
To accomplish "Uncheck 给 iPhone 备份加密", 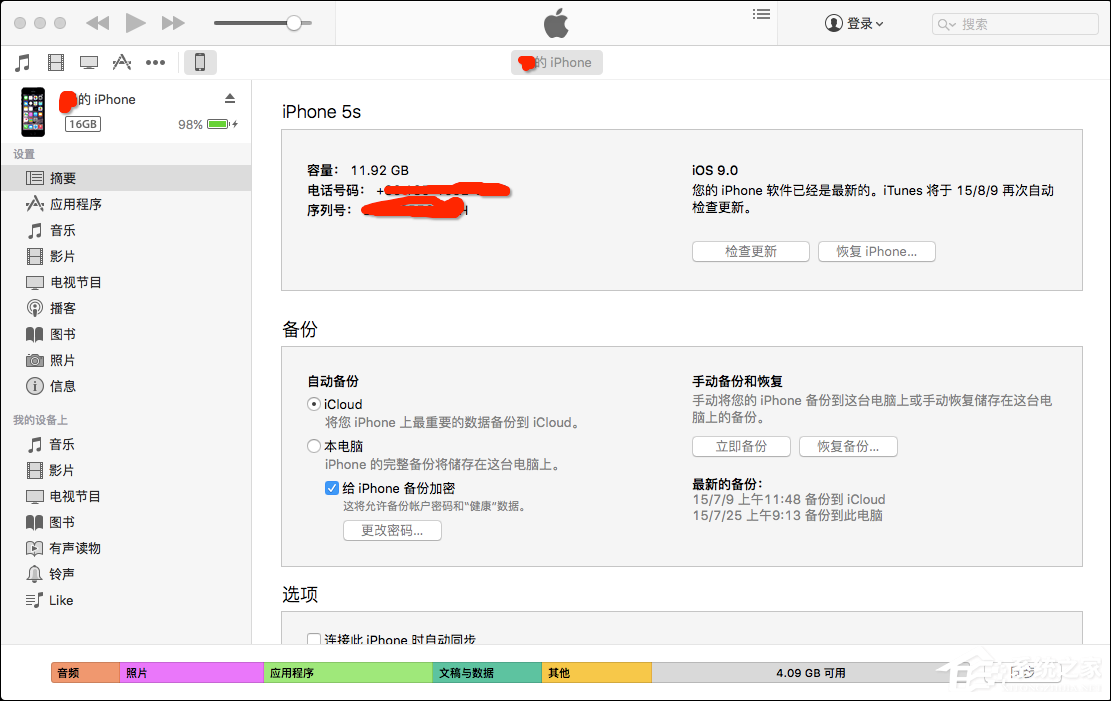I will [x=331, y=488].
